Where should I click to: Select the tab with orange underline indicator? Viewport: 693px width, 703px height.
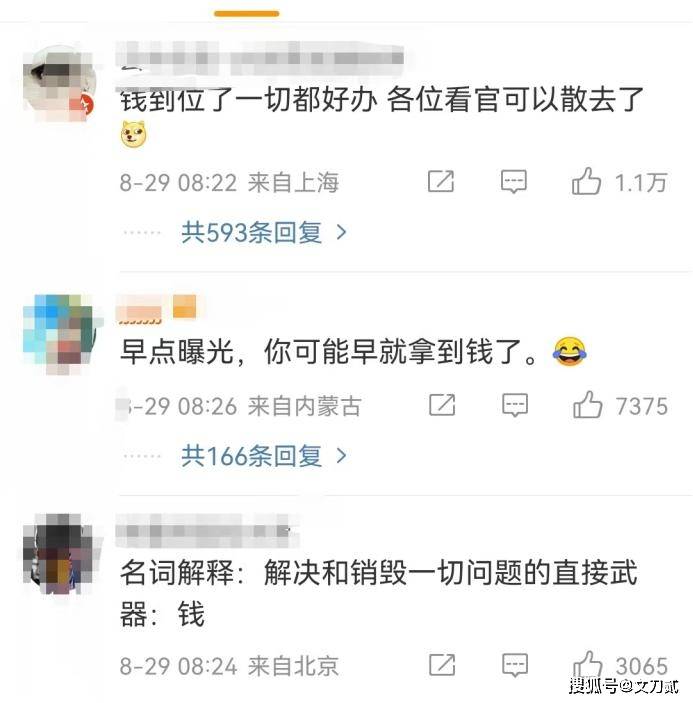pos(247,14)
